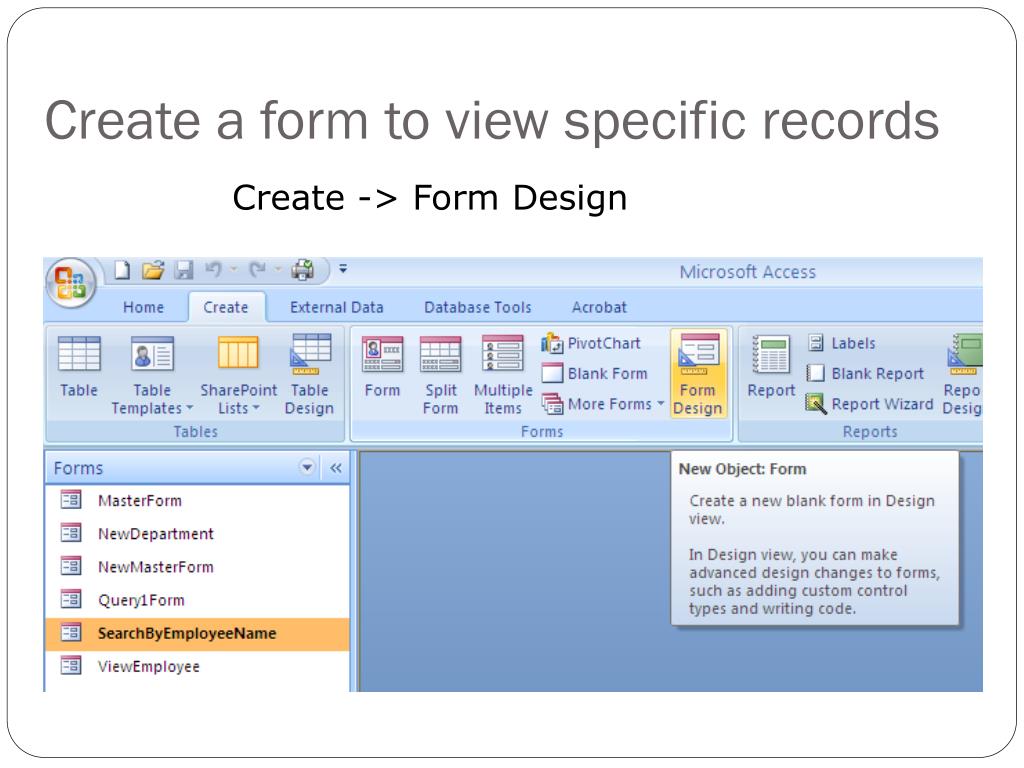Open the Forms navigation pane dropdown arrow

[306, 468]
